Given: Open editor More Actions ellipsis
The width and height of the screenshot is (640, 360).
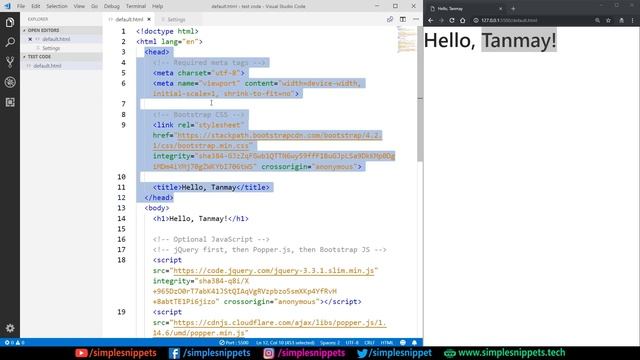Looking at the screenshot, I should point(416,19).
